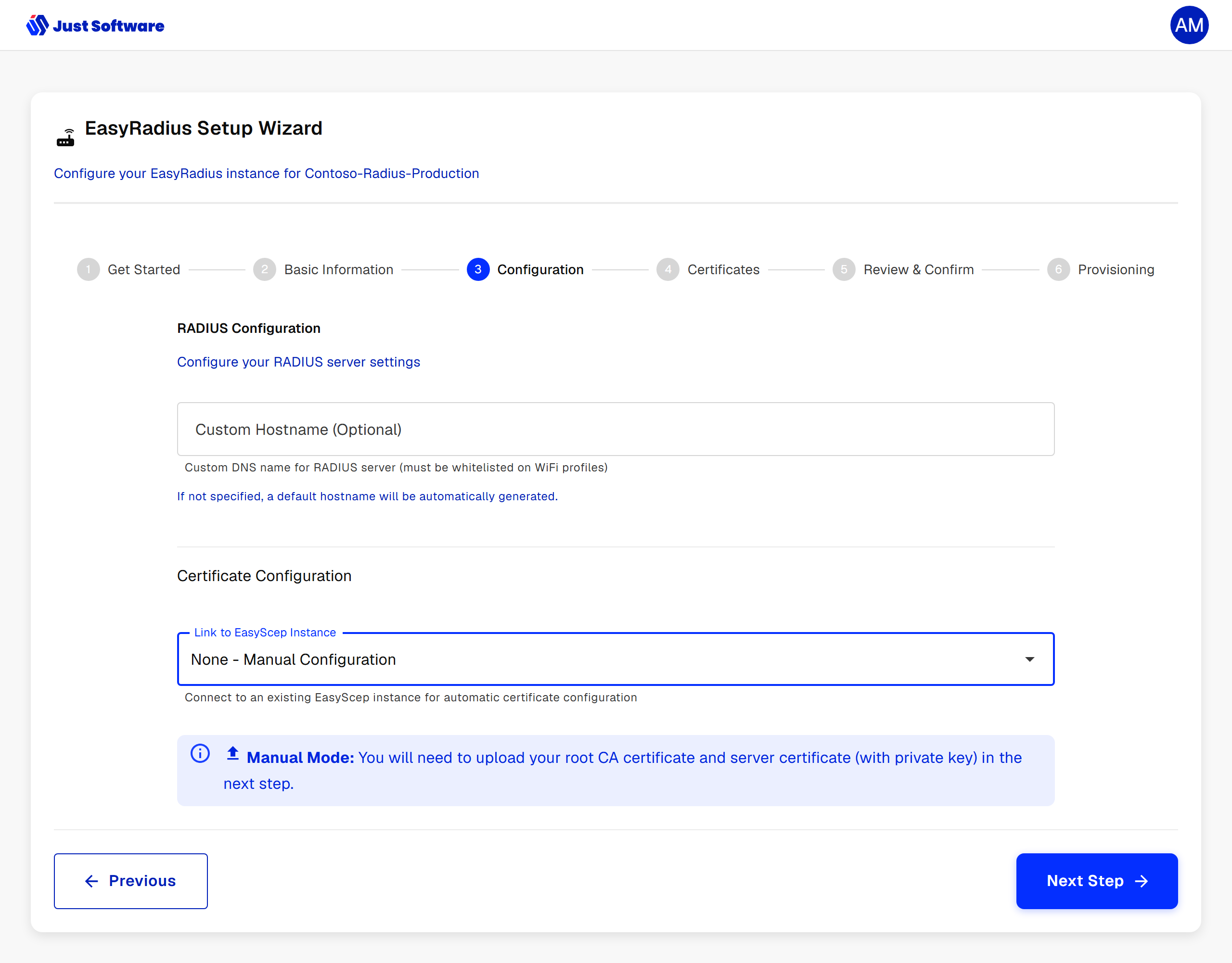Go to the Basic Information step label
The width and height of the screenshot is (1232, 963).
coord(338,269)
